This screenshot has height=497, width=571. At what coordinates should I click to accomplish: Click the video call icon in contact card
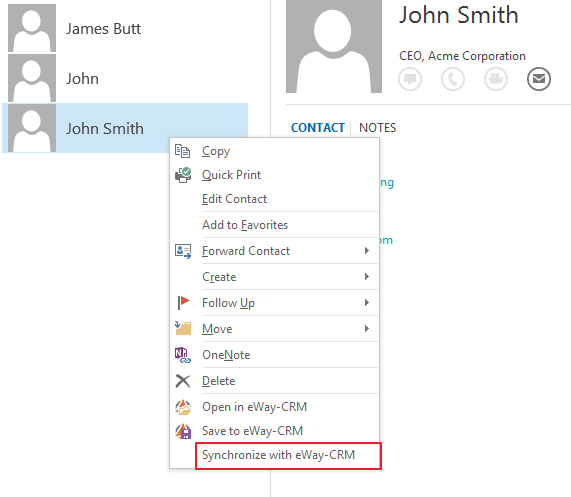pyautogui.click(x=496, y=79)
